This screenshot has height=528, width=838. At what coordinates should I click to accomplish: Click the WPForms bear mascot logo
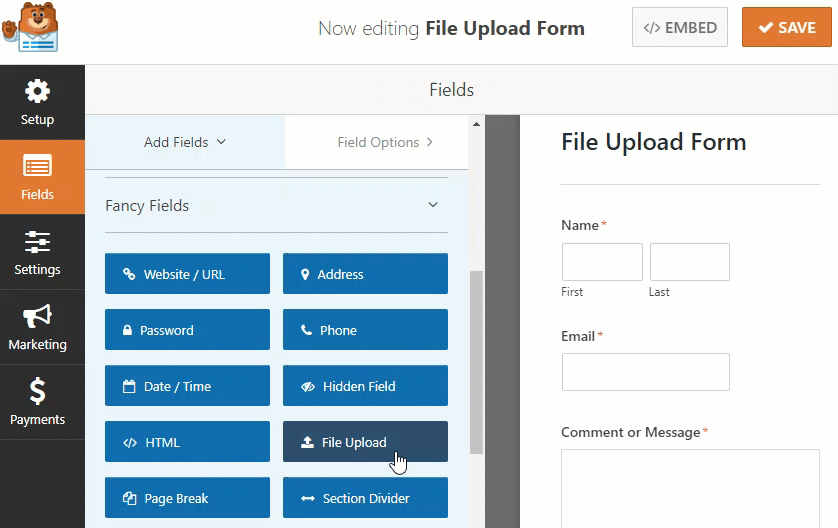point(30,28)
